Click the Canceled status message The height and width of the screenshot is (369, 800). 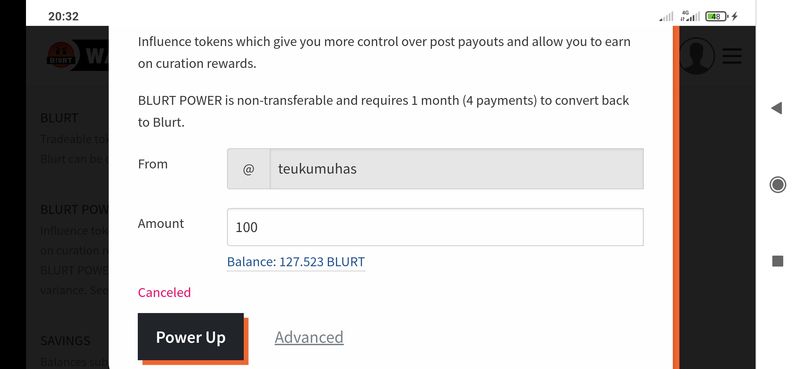164,292
